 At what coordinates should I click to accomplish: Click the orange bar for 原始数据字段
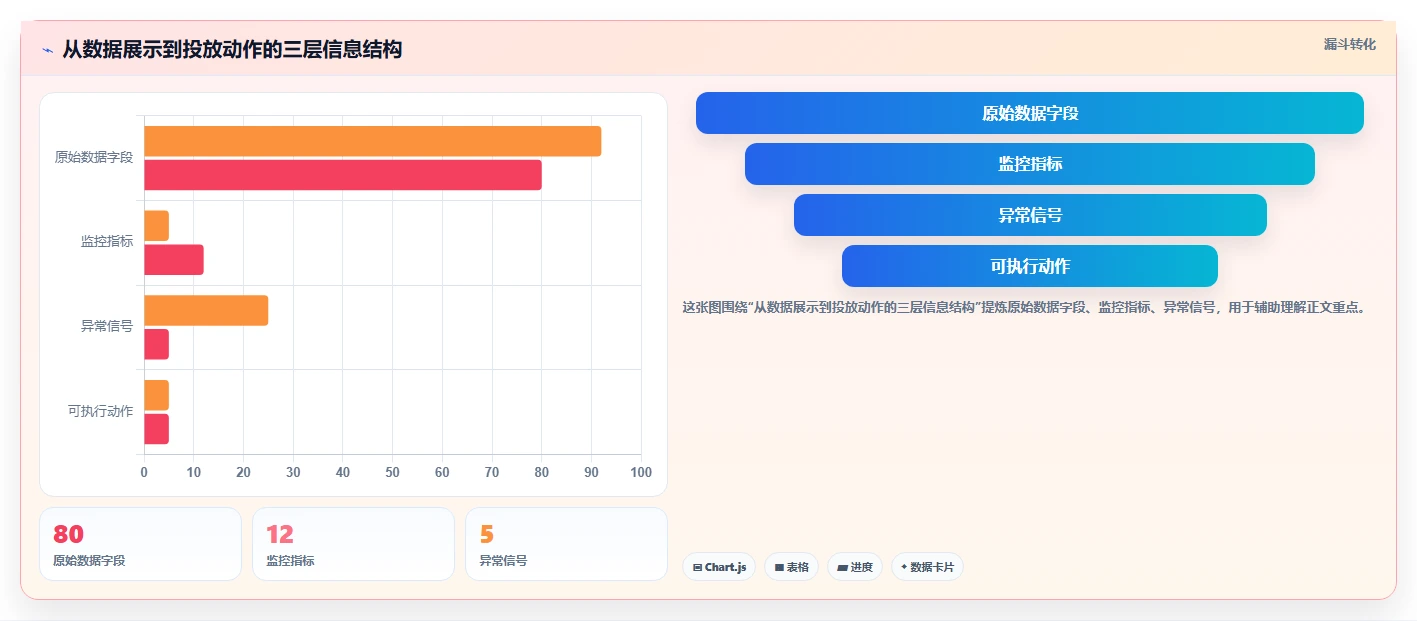click(x=373, y=141)
